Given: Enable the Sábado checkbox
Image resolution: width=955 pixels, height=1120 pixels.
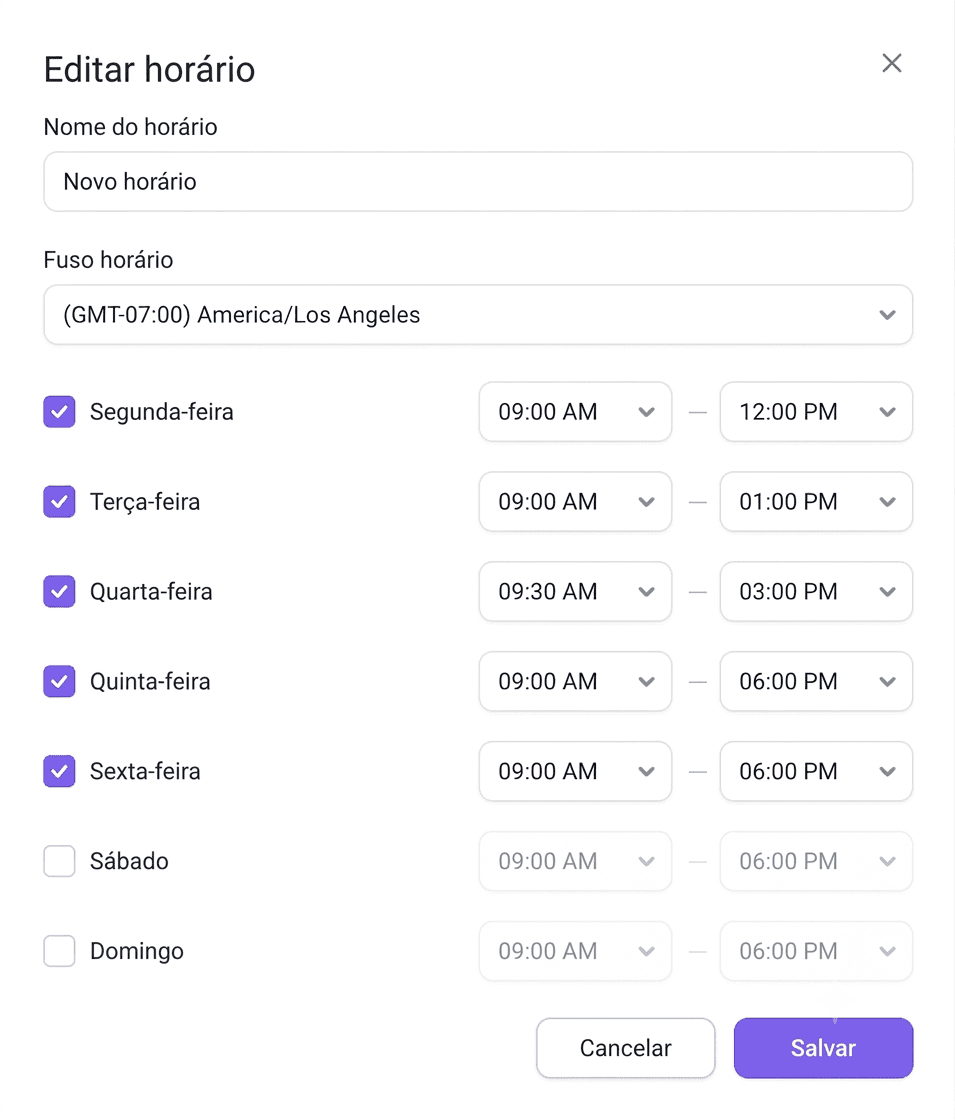Looking at the screenshot, I should (x=59, y=861).
